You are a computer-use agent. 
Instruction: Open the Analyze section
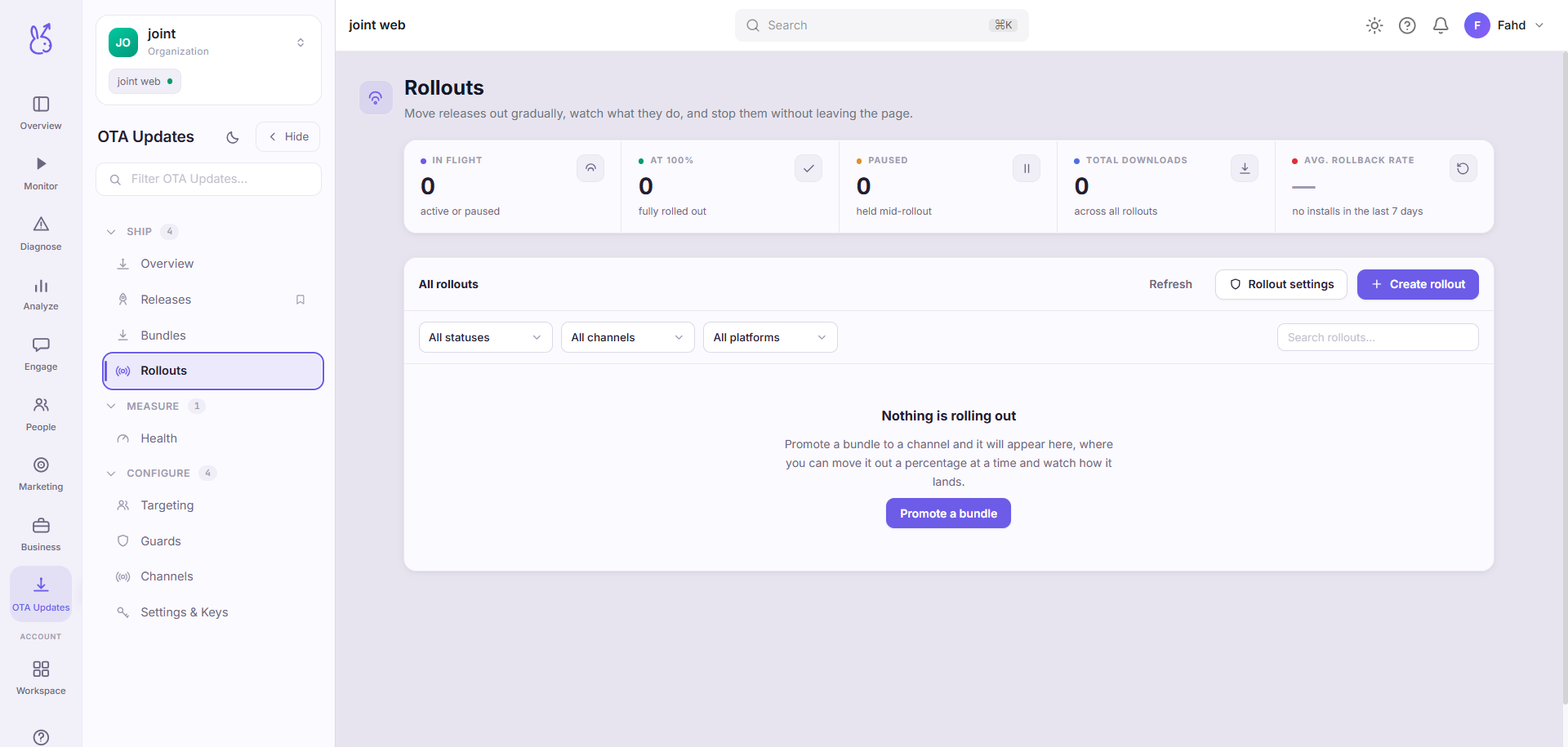[x=41, y=295]
